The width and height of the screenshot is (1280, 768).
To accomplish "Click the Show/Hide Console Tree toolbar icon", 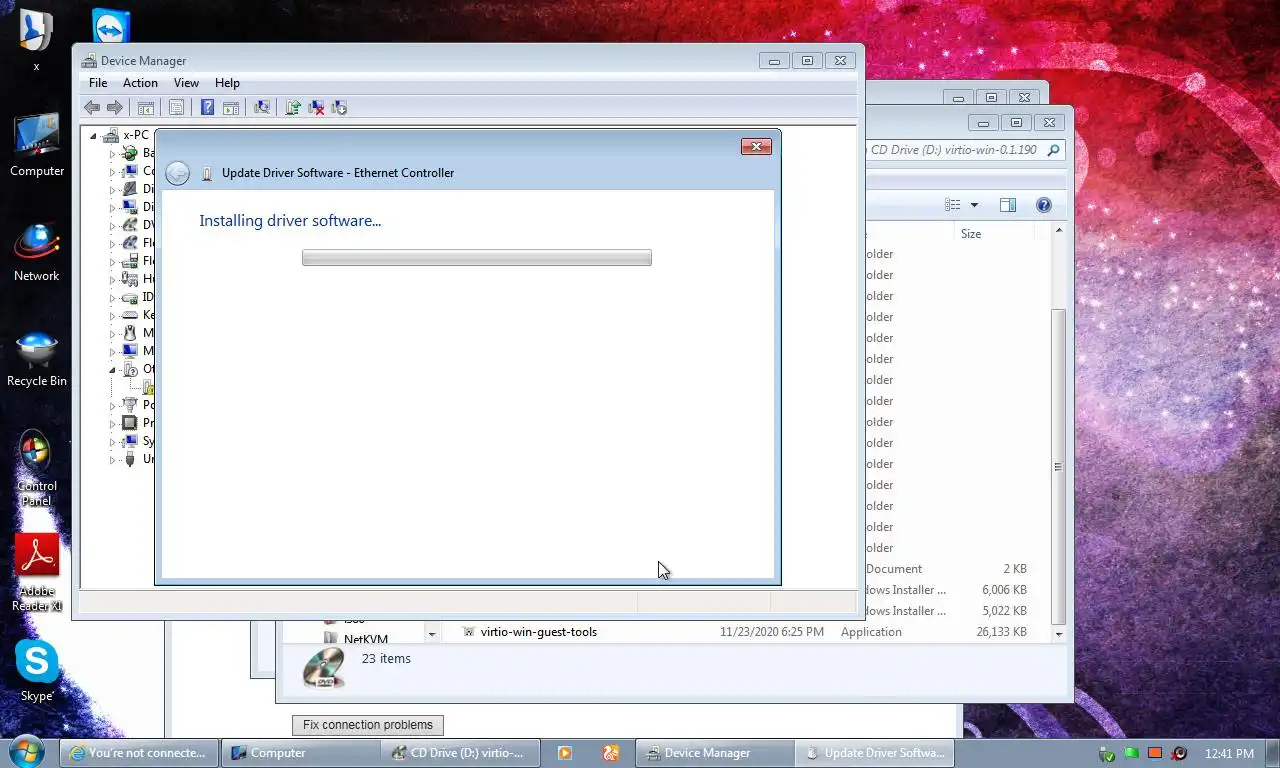I will pyautogui.click(x=146, y=108).
